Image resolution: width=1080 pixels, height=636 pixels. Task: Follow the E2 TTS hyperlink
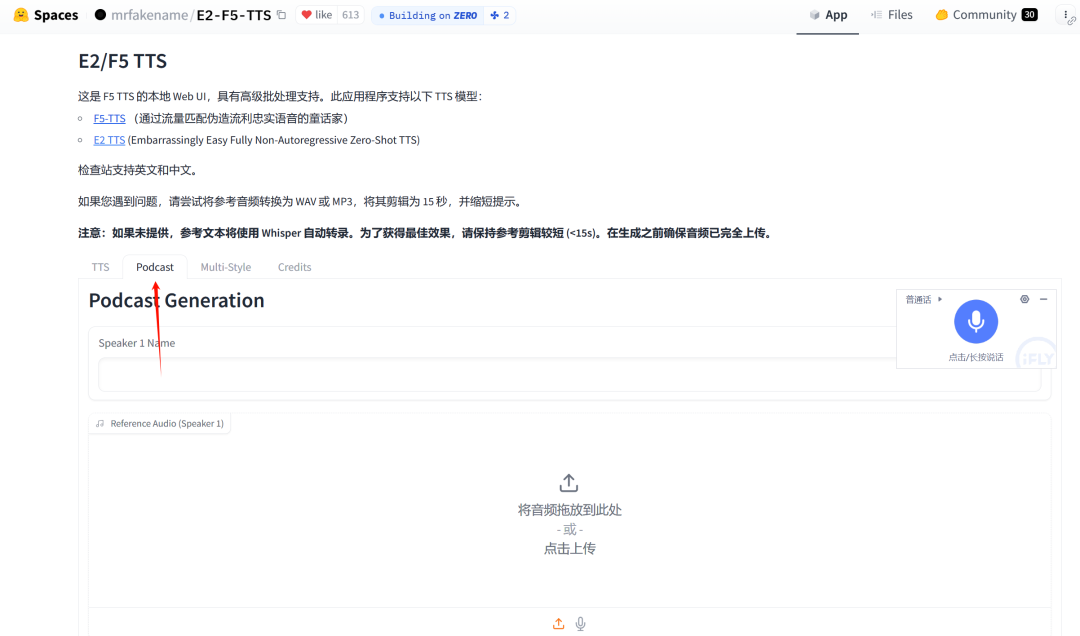tap(109, 140)
